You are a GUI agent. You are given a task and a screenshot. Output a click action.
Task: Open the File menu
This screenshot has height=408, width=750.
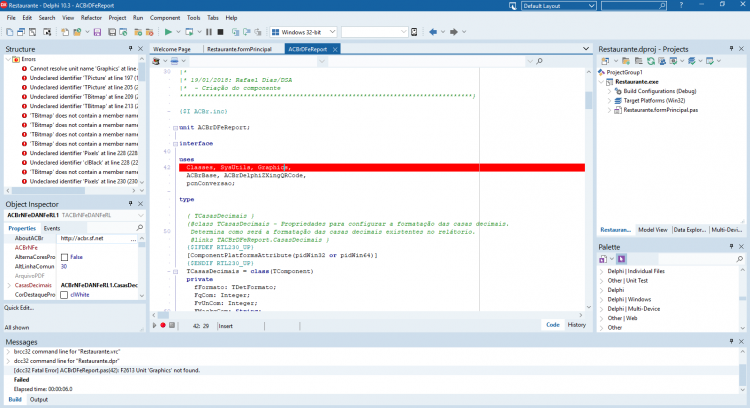coord(11,18)
